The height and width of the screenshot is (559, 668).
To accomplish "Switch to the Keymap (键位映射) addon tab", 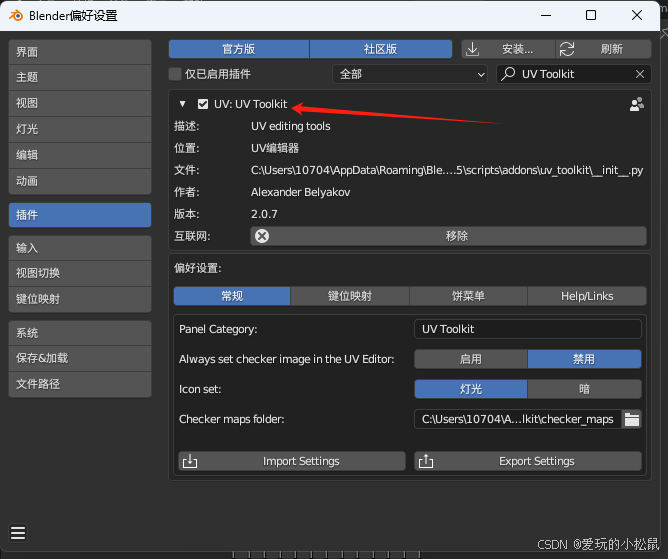I will tap(350, 296).
